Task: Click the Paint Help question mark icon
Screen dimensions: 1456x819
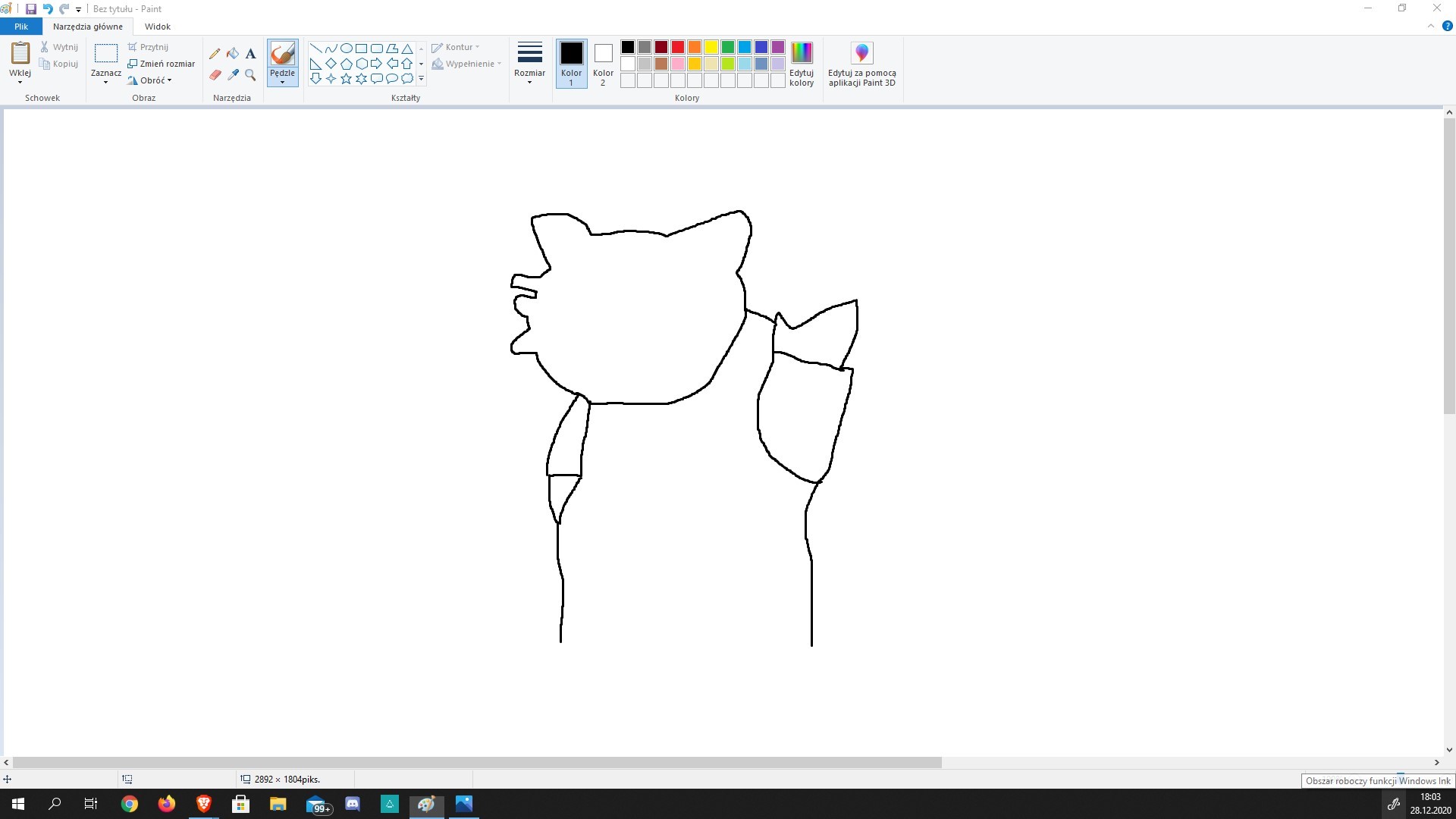Action: pos(1447,26)
